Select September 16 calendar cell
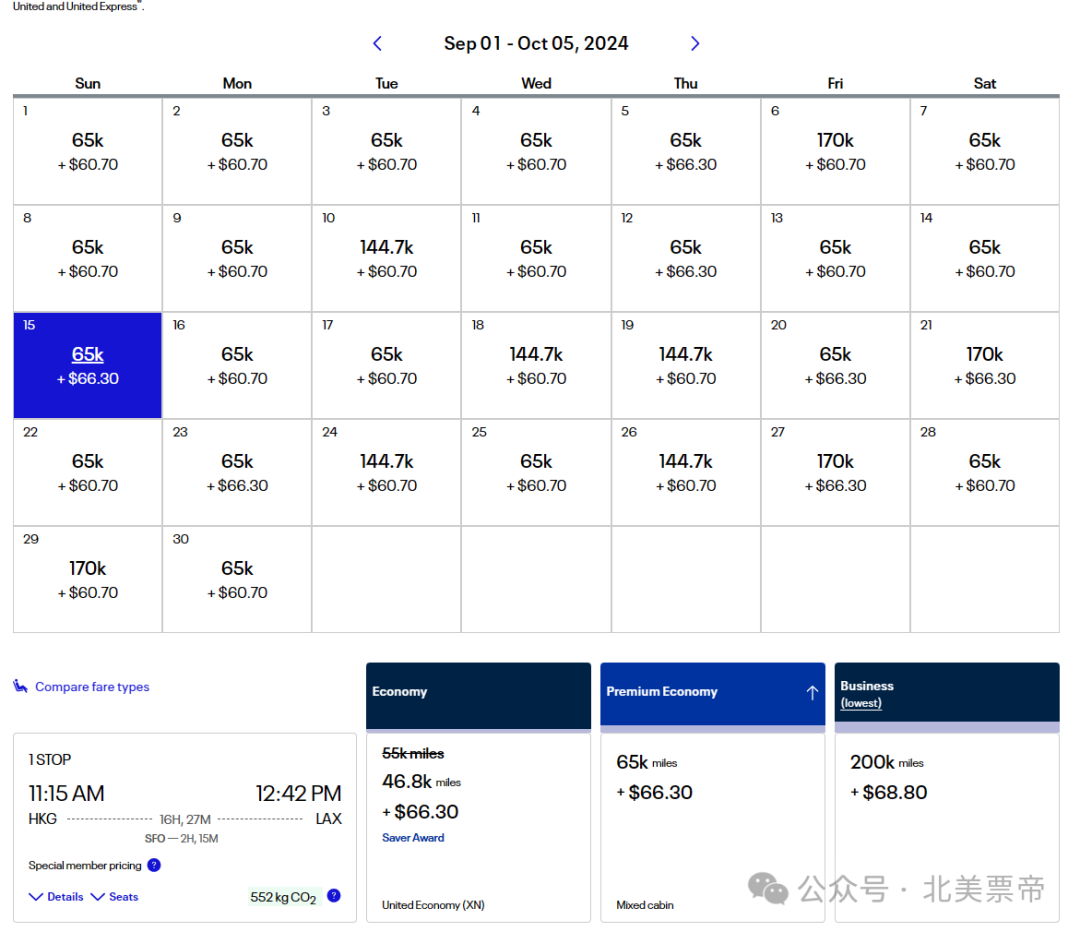Screen dimensions: 1080x932 pyautogui.click(x=237, y=365)
